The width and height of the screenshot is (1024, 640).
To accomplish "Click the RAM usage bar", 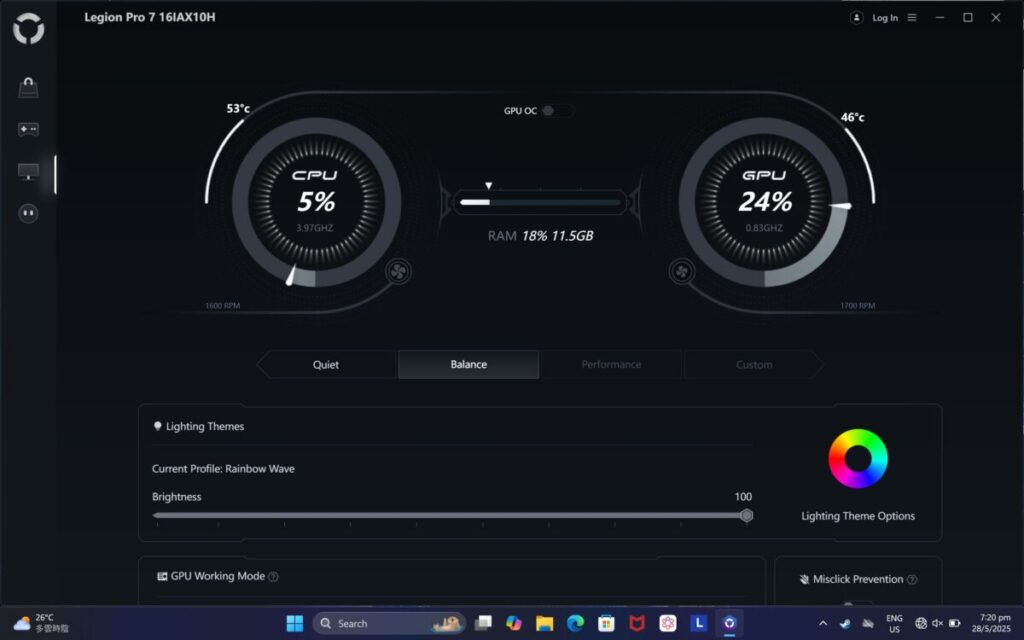I will pos(540,202).
